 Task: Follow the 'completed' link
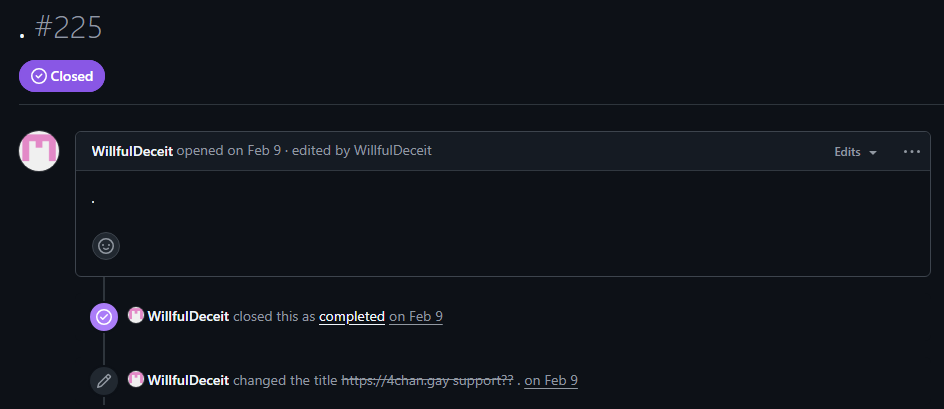(x=352, y=316)
